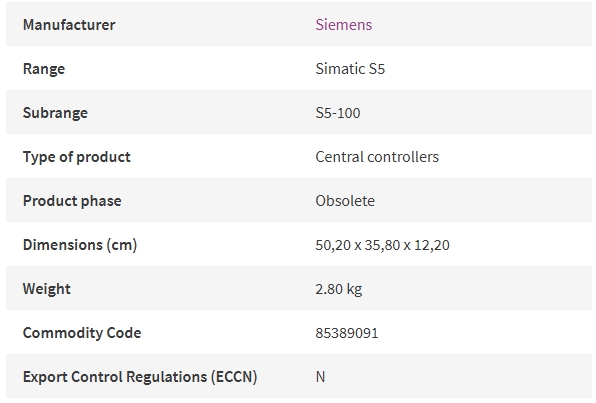Select the ECCN value N
596x403 pixels.
[320, 377]
